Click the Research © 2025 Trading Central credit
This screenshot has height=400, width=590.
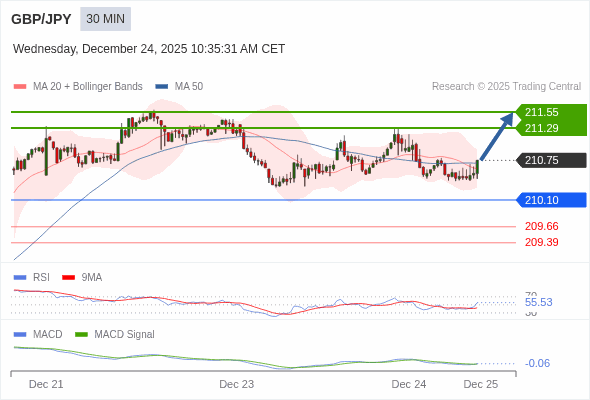506,87
